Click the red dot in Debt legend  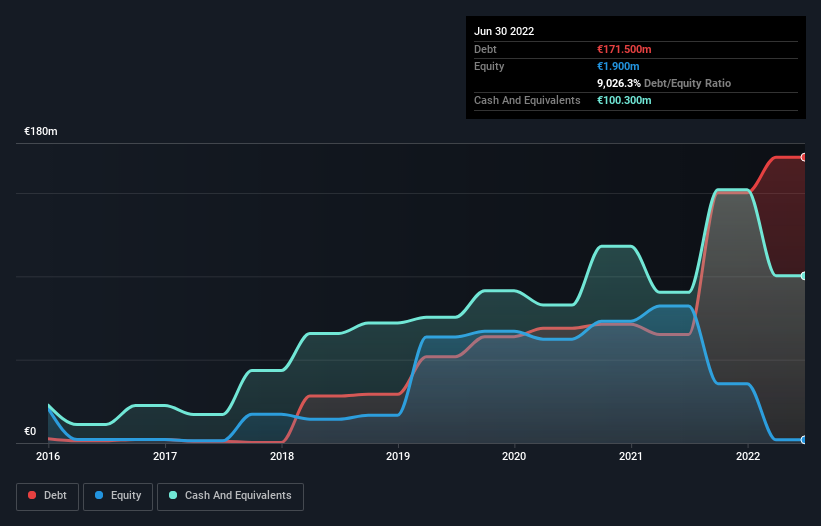[x=32, y=495]
